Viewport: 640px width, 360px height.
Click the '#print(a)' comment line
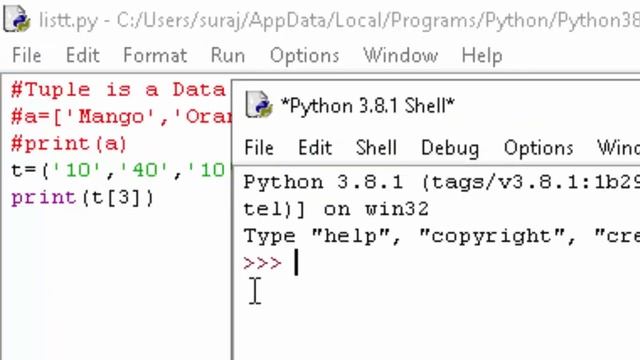pyautogui.click(x=69, y=144)
